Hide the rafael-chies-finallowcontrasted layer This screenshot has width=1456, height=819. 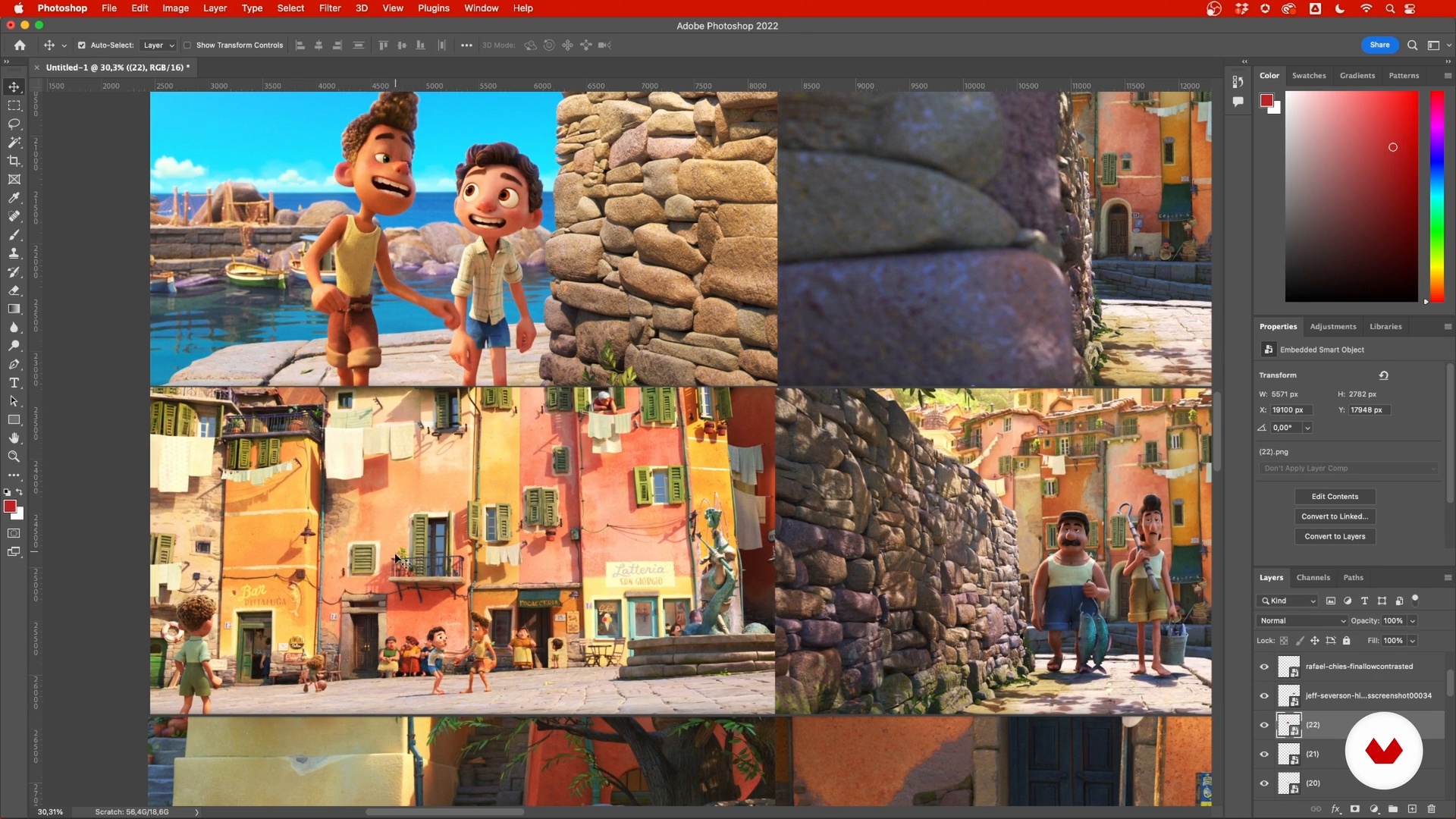pyautogui.click(x=1264, y=667)
